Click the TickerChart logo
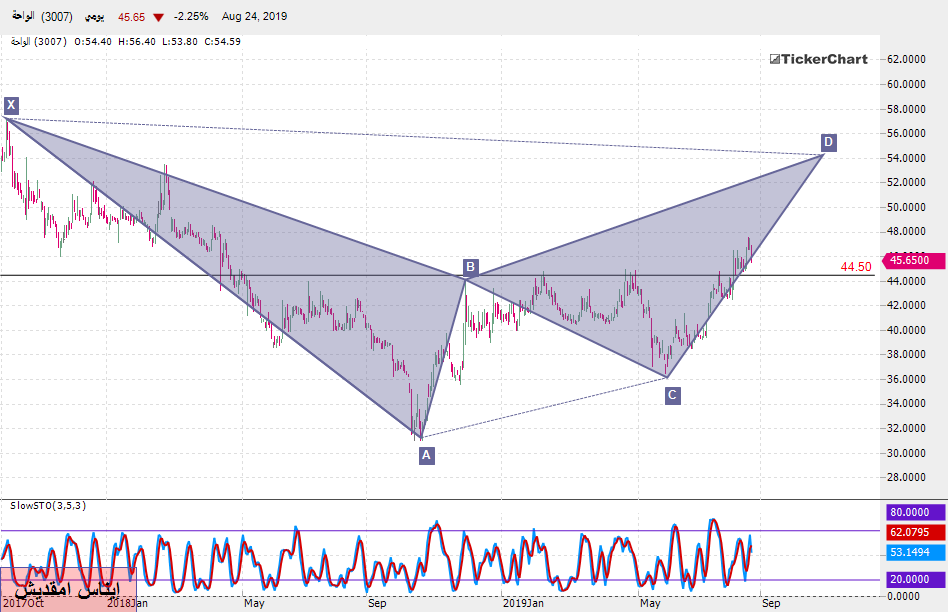Image resolution: width=948 pixels, height=612 pixels. coord(818,59)
